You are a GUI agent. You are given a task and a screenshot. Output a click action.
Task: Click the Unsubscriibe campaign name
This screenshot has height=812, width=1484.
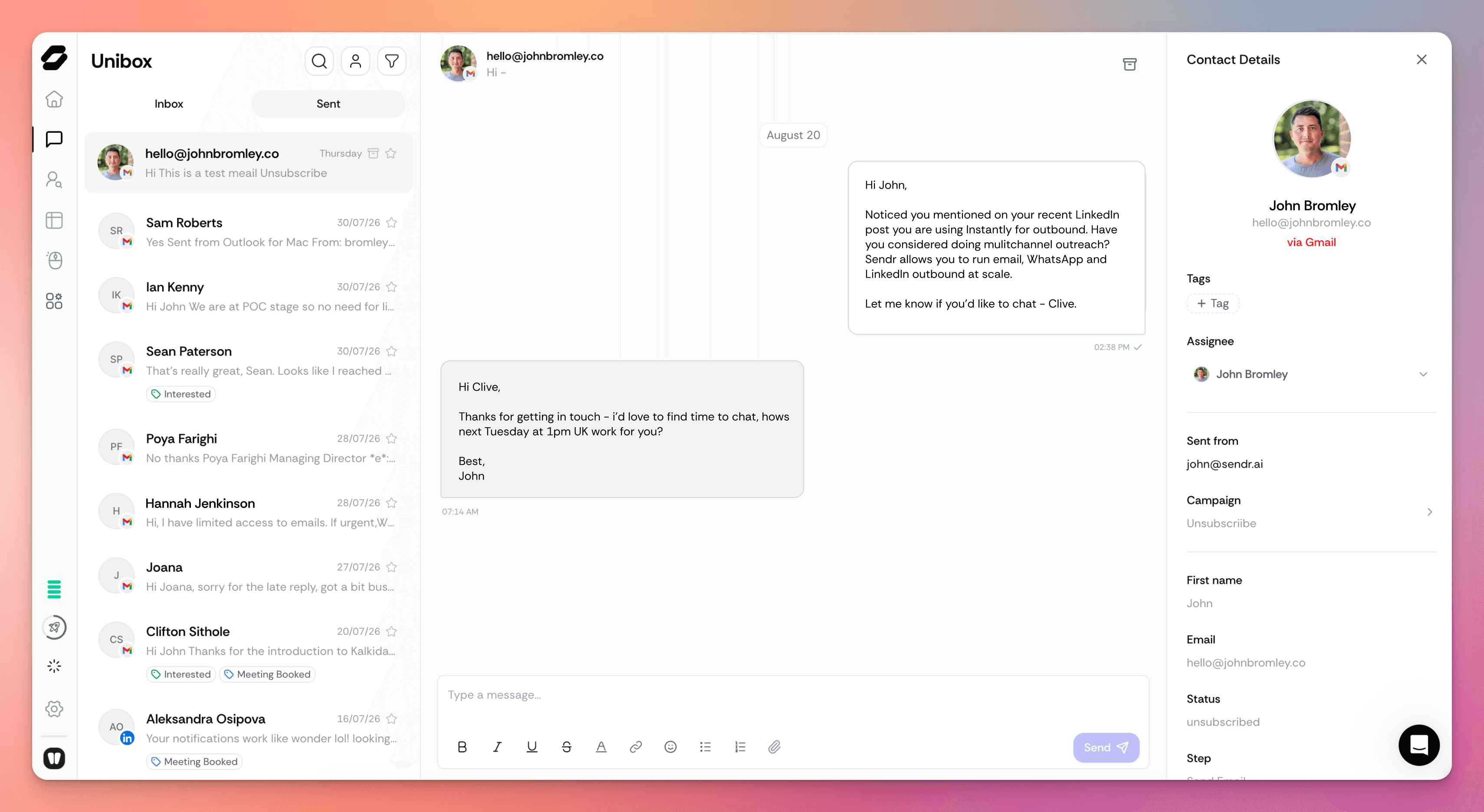click(1221, 524)
